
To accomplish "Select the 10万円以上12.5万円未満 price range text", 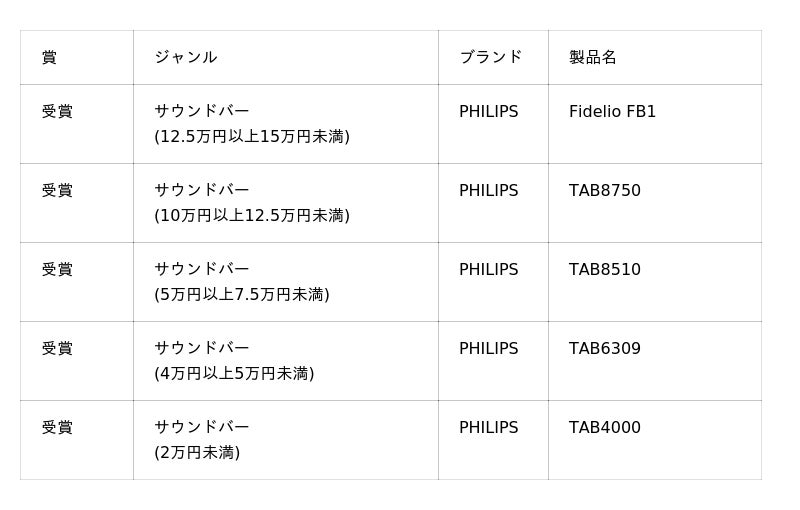I will (x=252, y=215).
